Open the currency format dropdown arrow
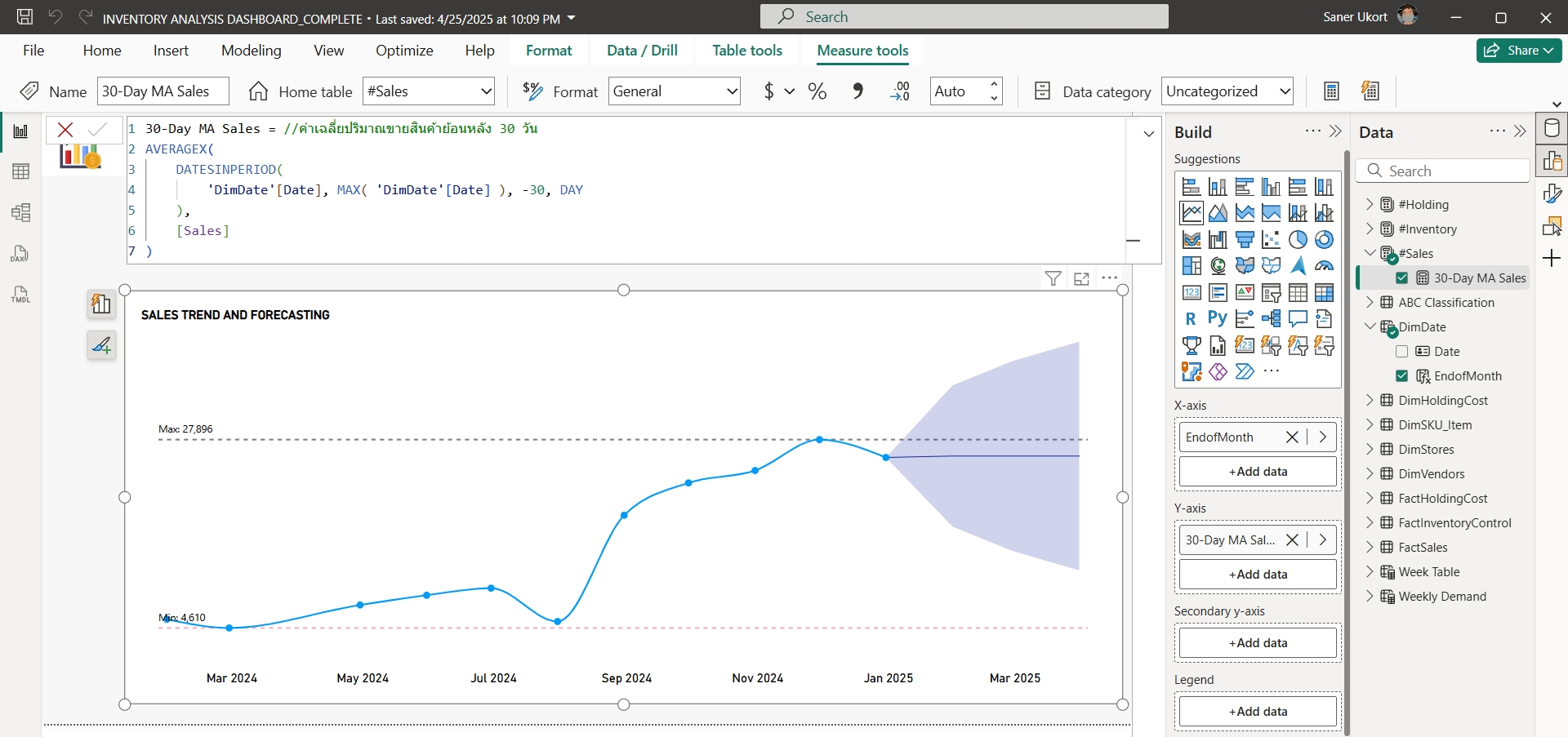This screenshot has height=737, width=1568. coord(790,91)
